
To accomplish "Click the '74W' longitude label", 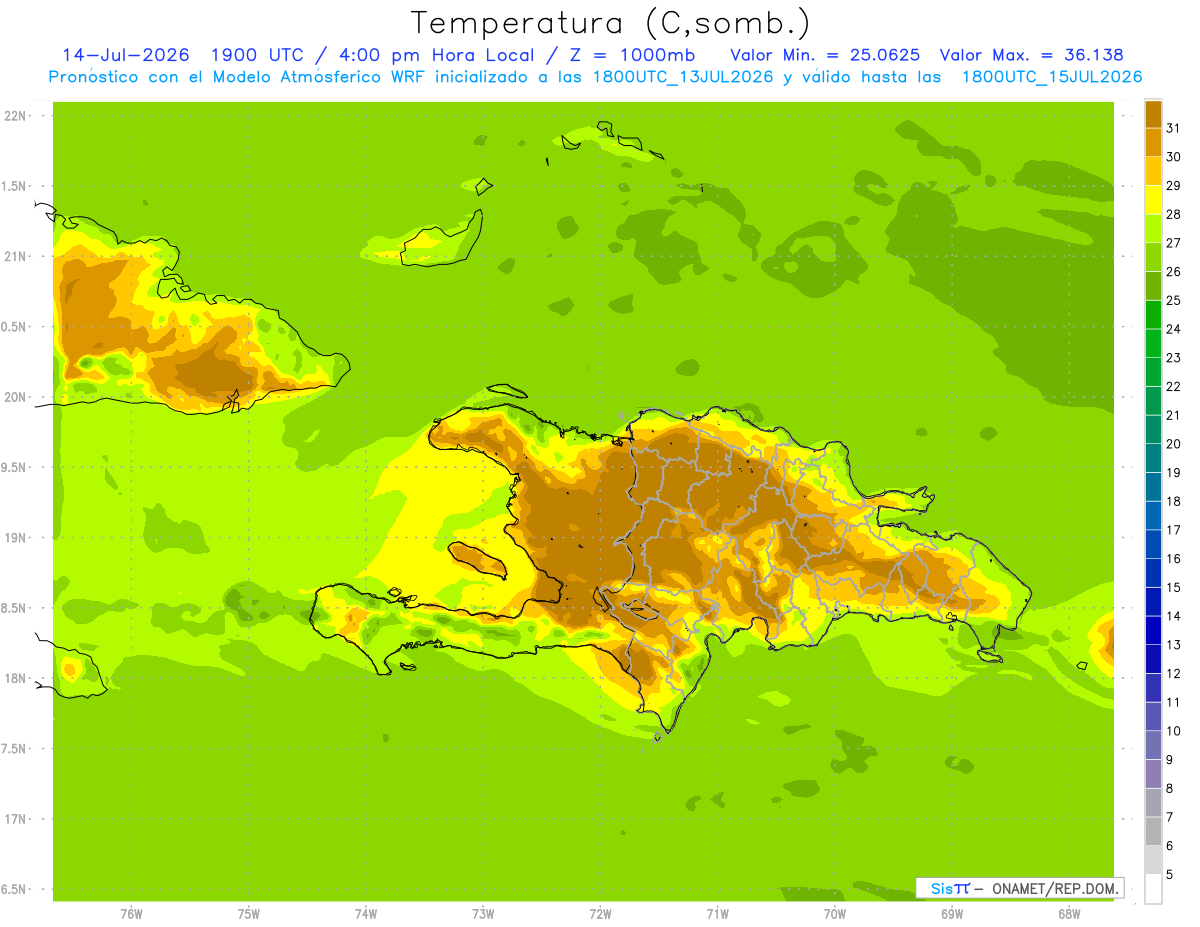I will coord(366,913).
